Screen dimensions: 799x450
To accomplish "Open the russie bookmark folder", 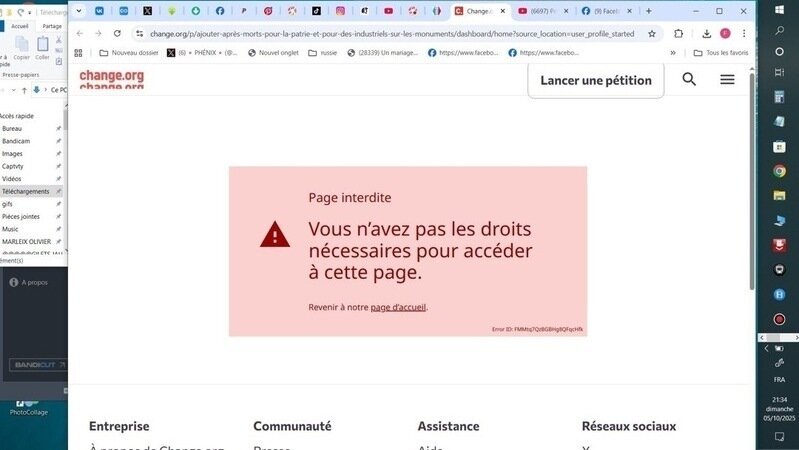I will click(323, 53).
